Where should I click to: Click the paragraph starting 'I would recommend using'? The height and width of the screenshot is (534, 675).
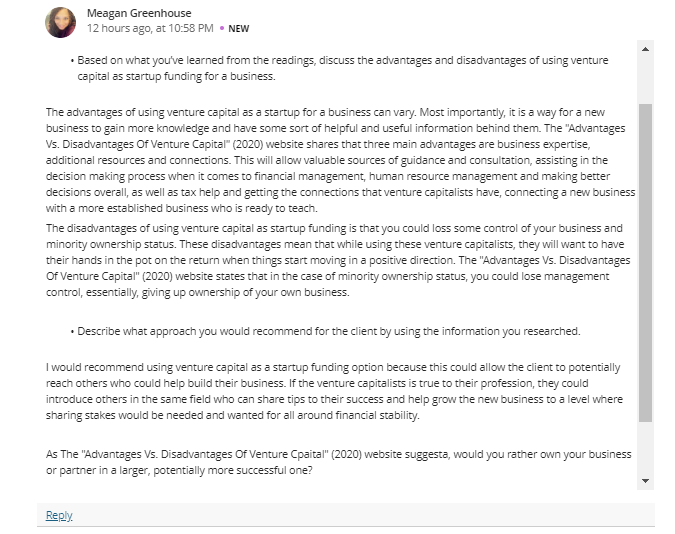[334, 391]
